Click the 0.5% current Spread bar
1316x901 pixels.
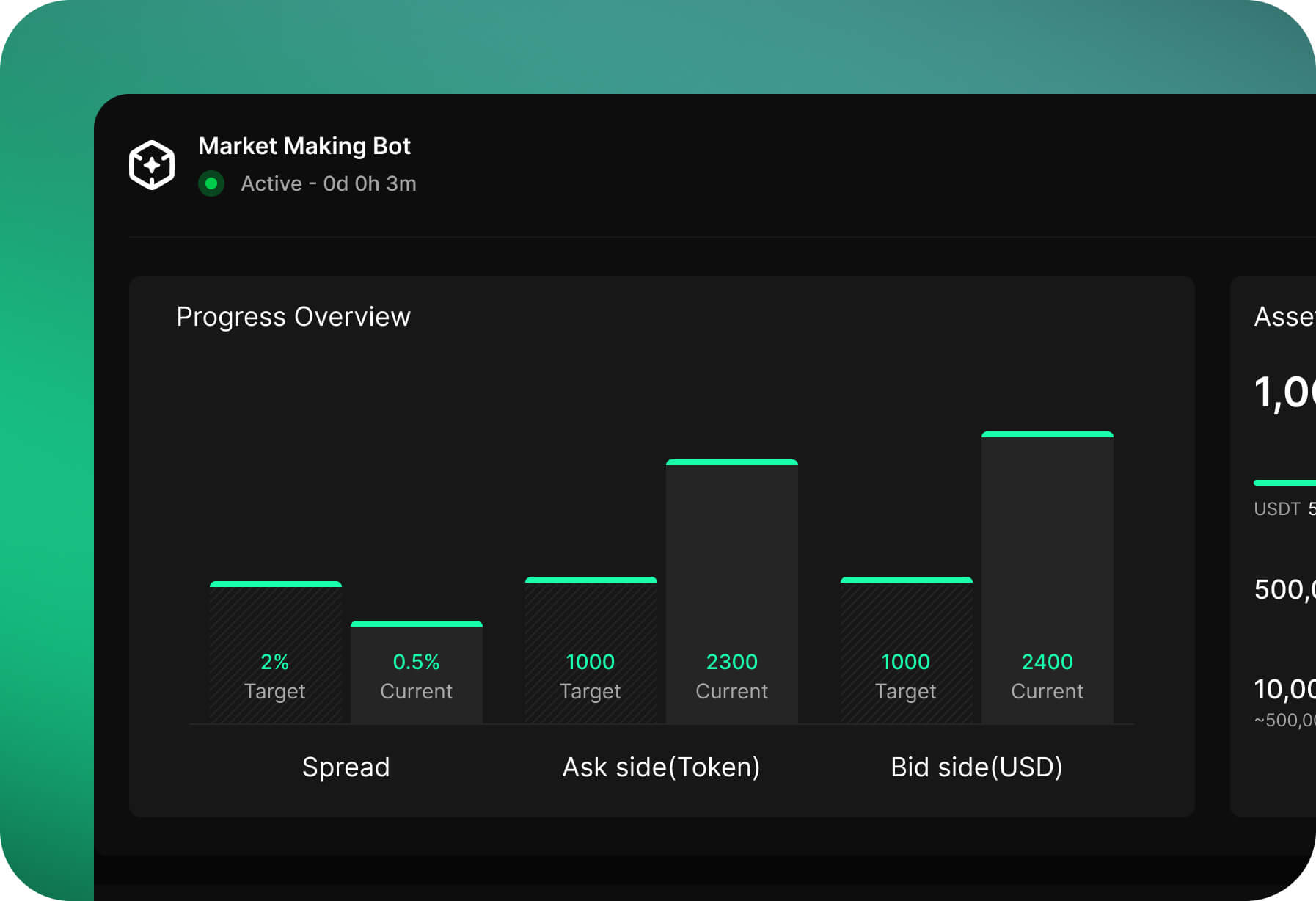pos(417,671)
